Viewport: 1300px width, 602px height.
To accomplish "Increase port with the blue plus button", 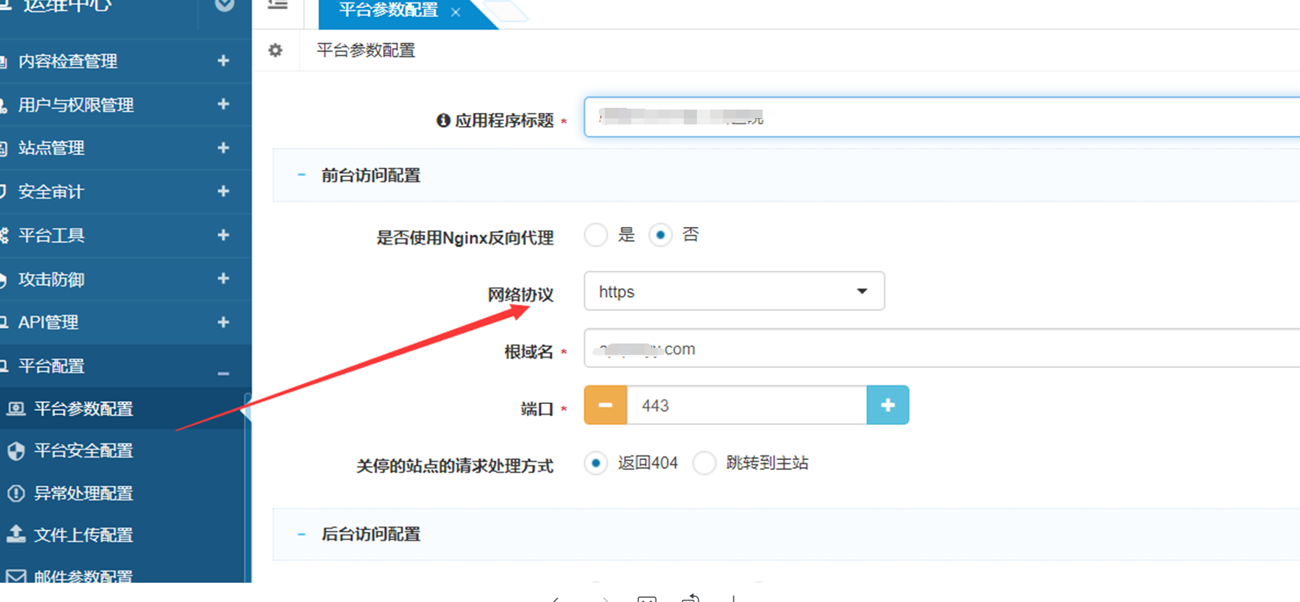I will (x=887, y=405).
